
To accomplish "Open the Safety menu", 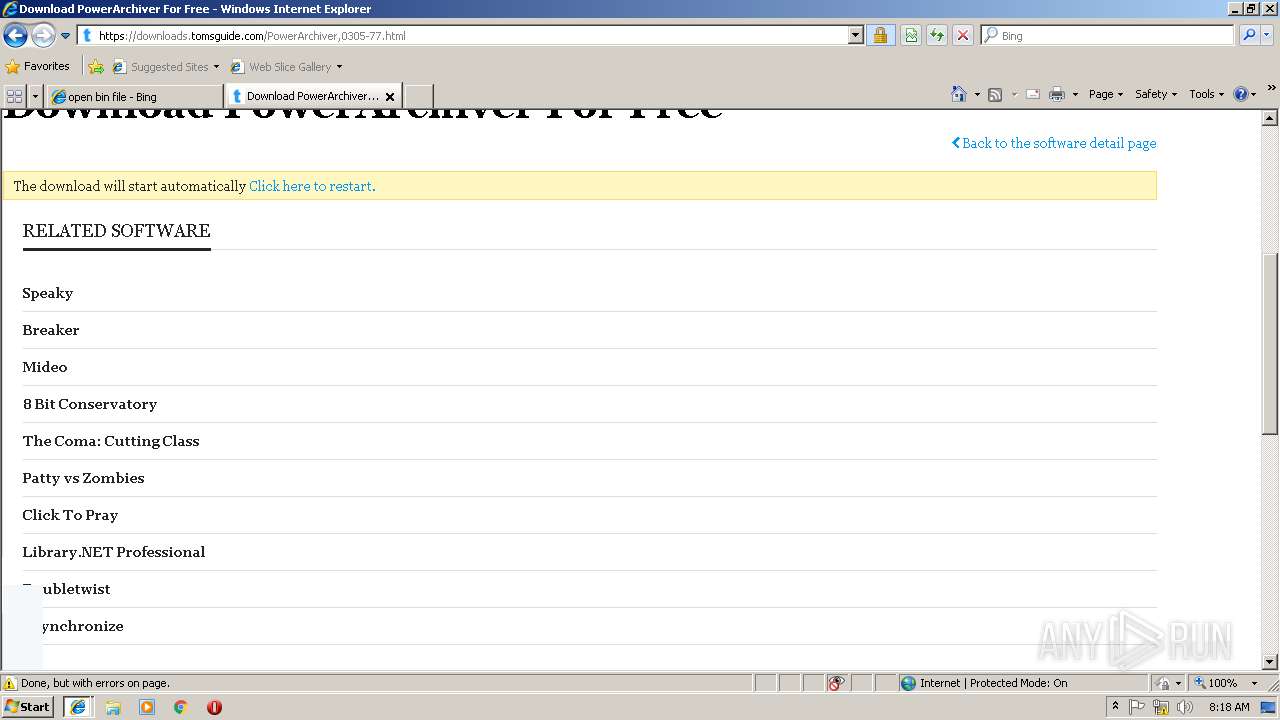I will [1156, 94].
